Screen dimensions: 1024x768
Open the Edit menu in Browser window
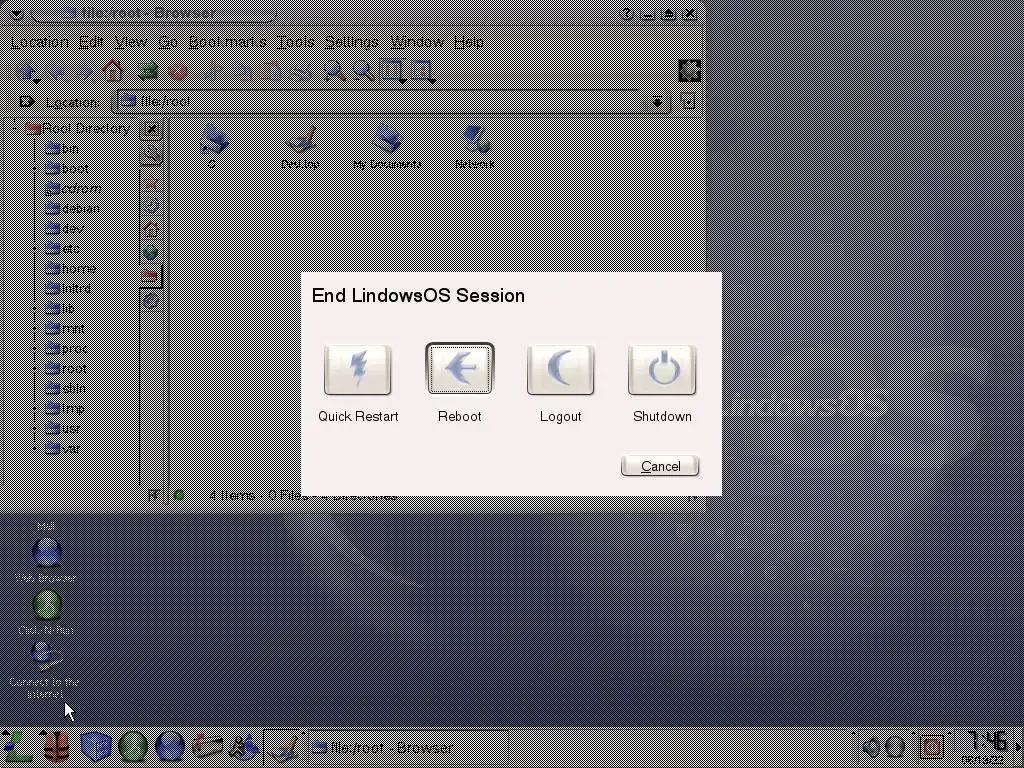(x=91, y=42)
